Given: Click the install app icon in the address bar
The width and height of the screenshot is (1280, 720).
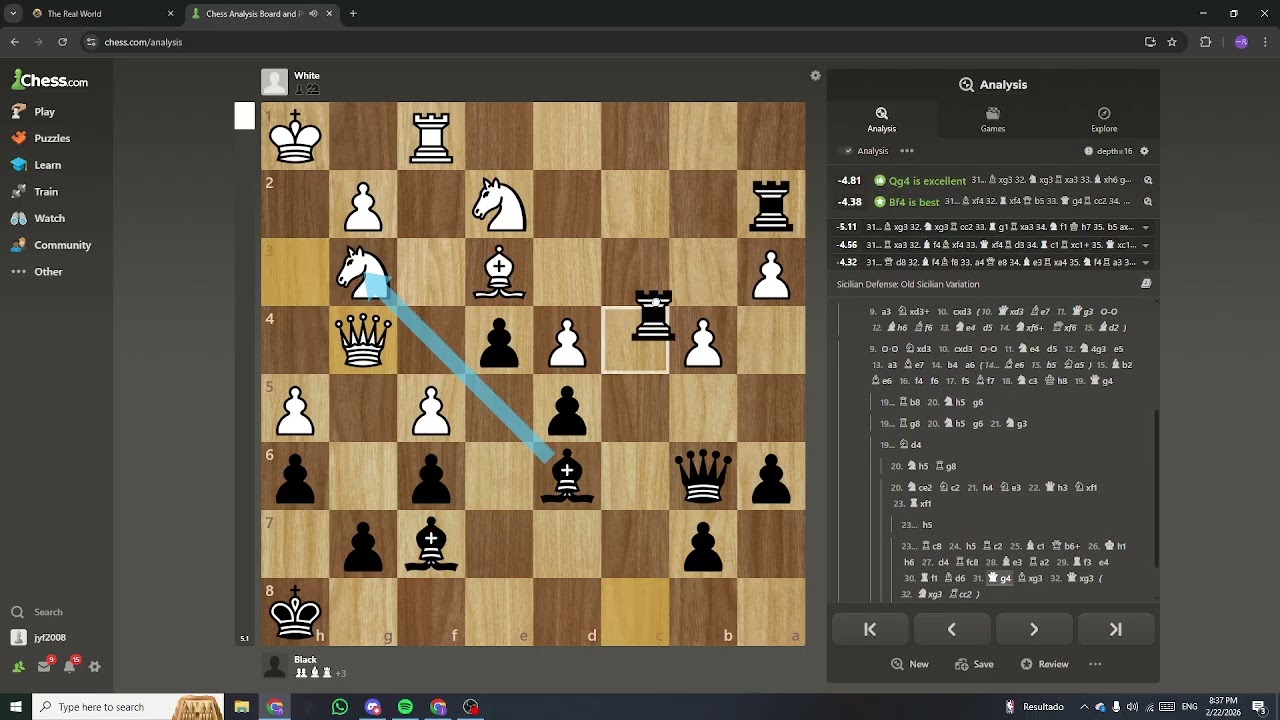Looking at the screenshot, I should [x=1150, y=42].
